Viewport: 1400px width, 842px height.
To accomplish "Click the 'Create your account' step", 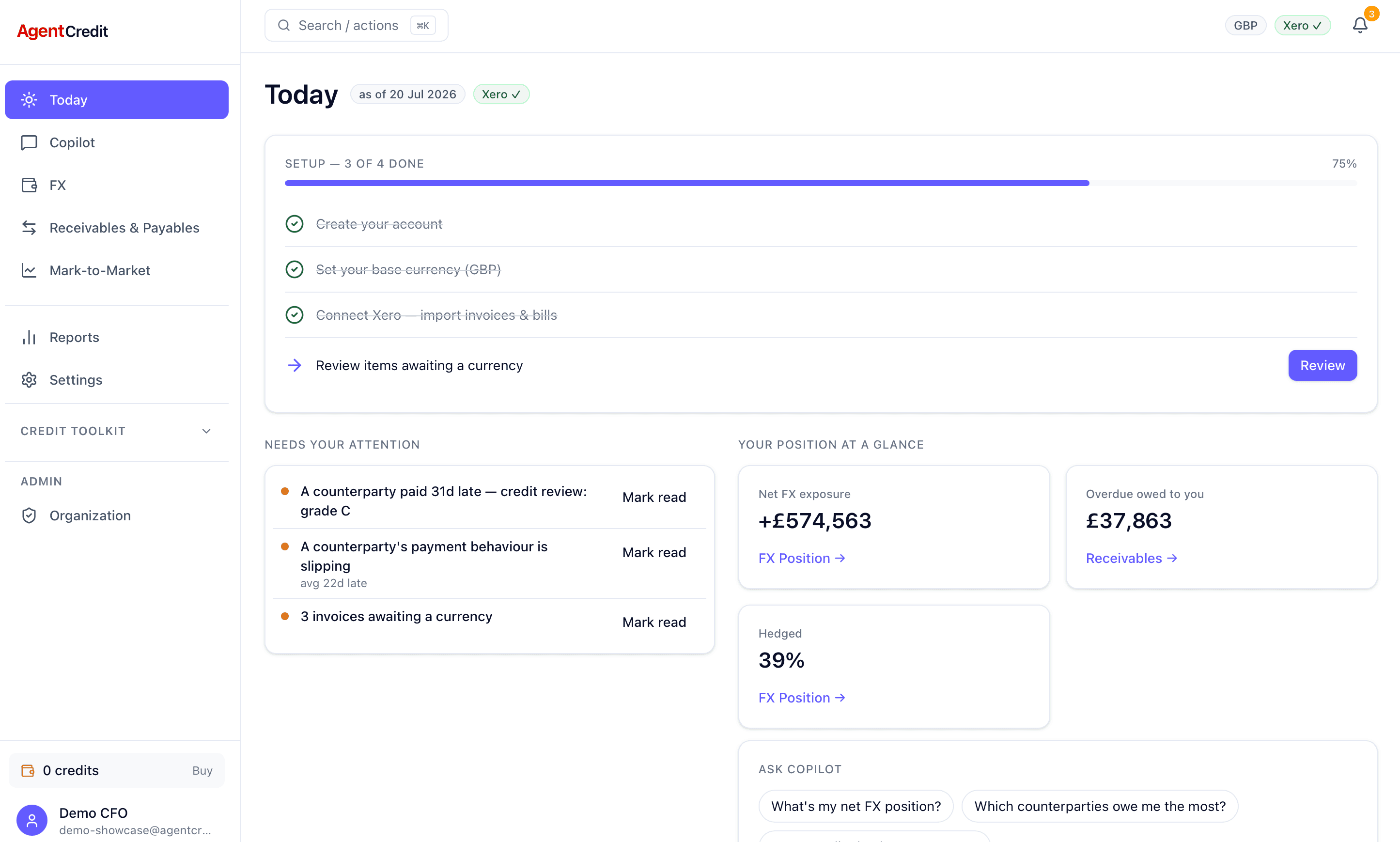I will pos(379,224).
